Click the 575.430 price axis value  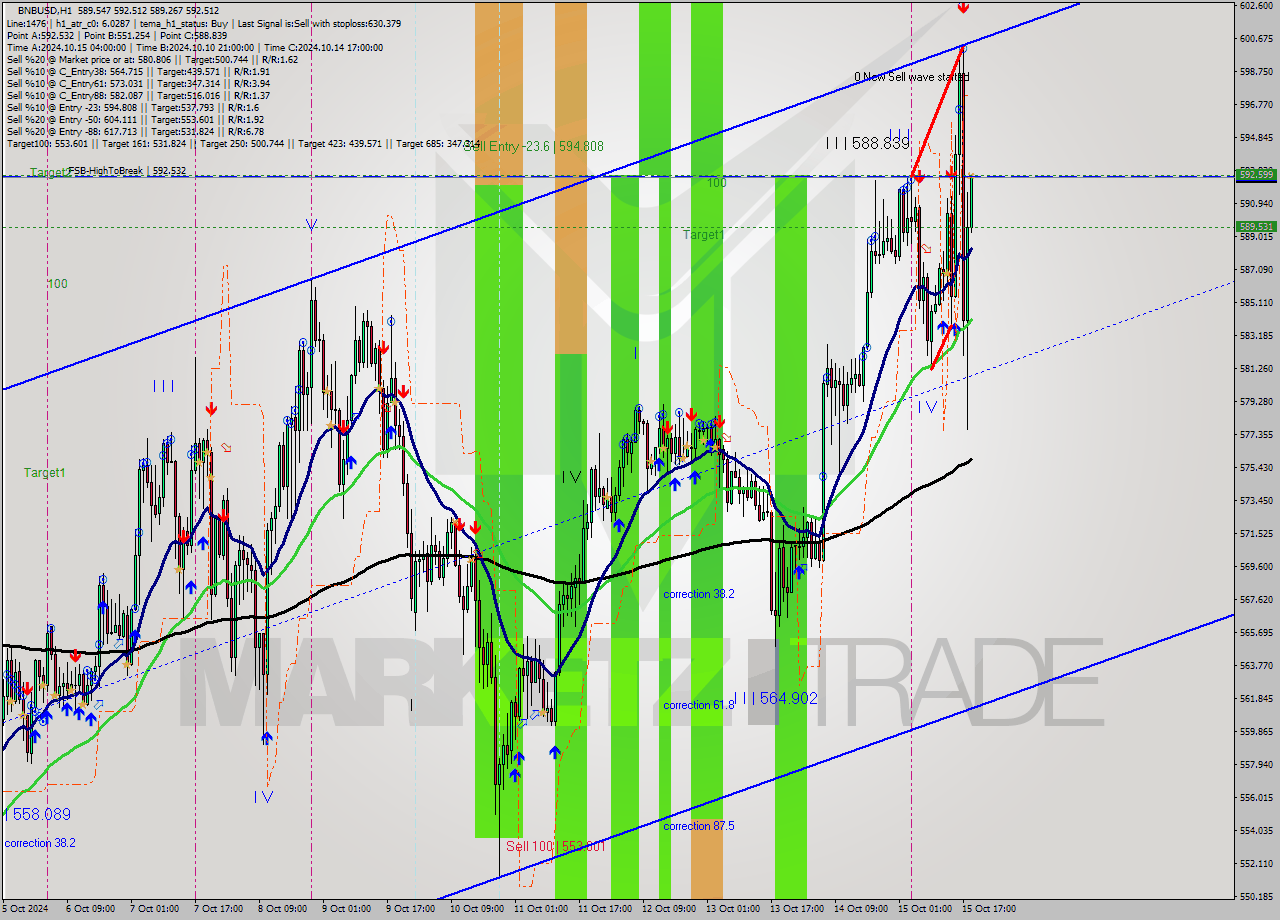tap(1256, 468)
